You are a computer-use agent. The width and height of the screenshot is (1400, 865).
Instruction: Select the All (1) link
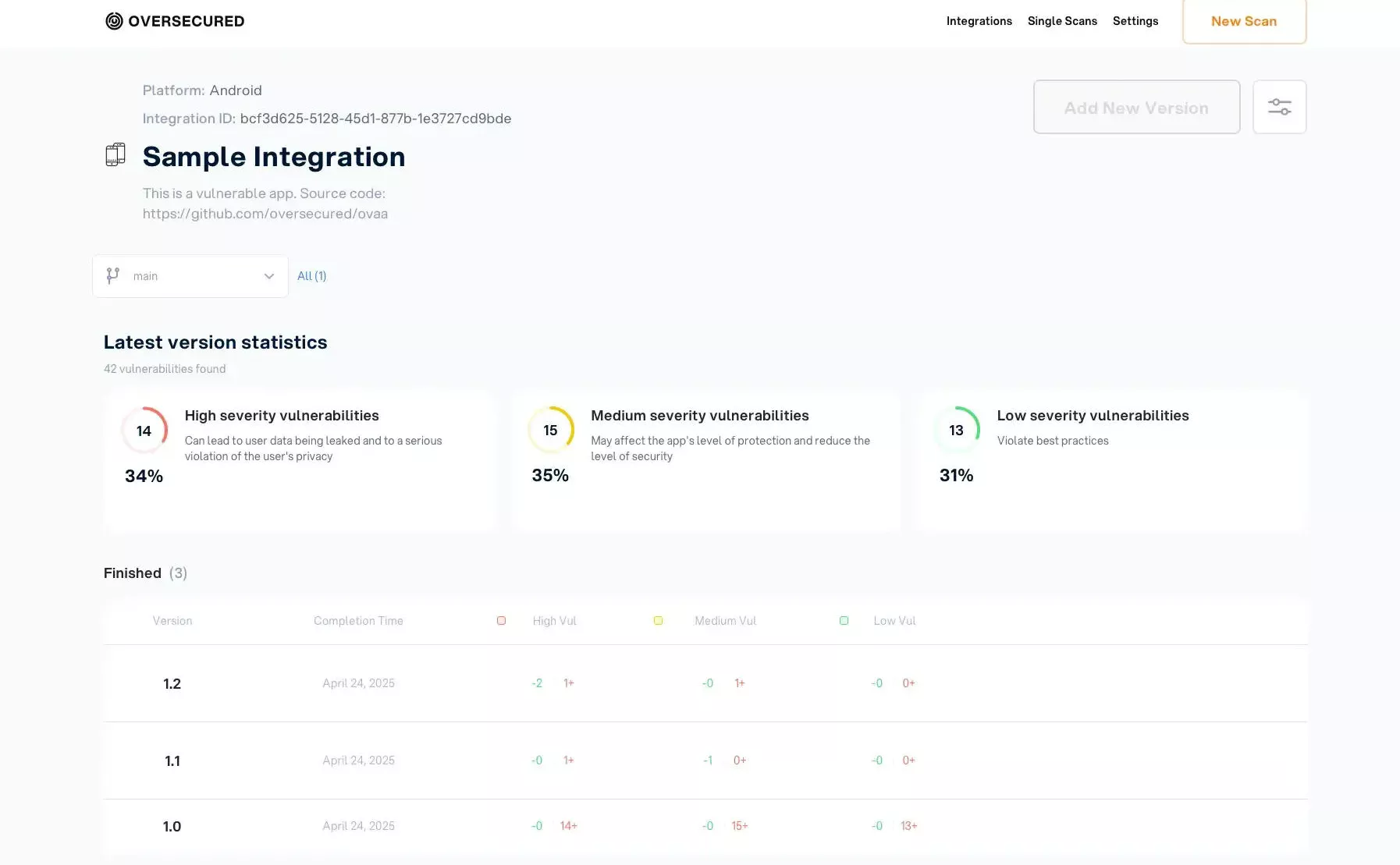311,275
